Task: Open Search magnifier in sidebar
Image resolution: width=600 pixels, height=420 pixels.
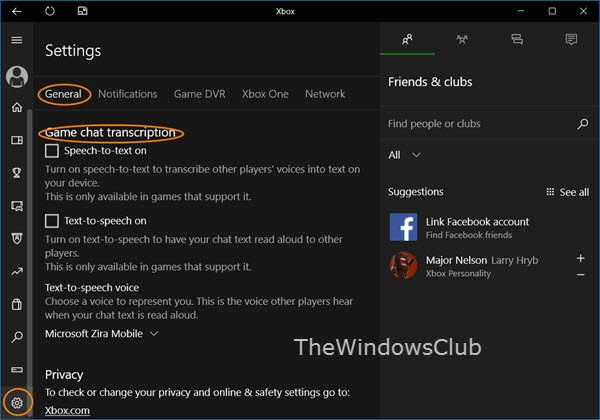Action: coord(17,337)
